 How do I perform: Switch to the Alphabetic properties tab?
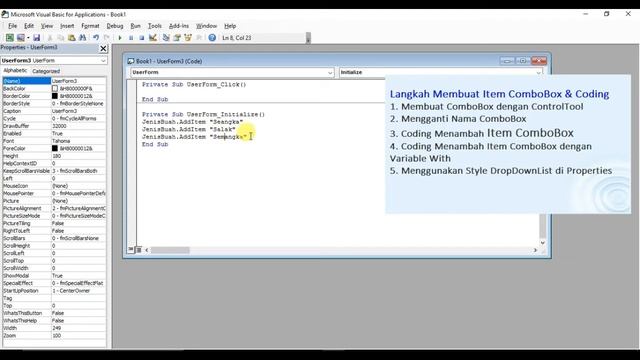coord(15,71)
